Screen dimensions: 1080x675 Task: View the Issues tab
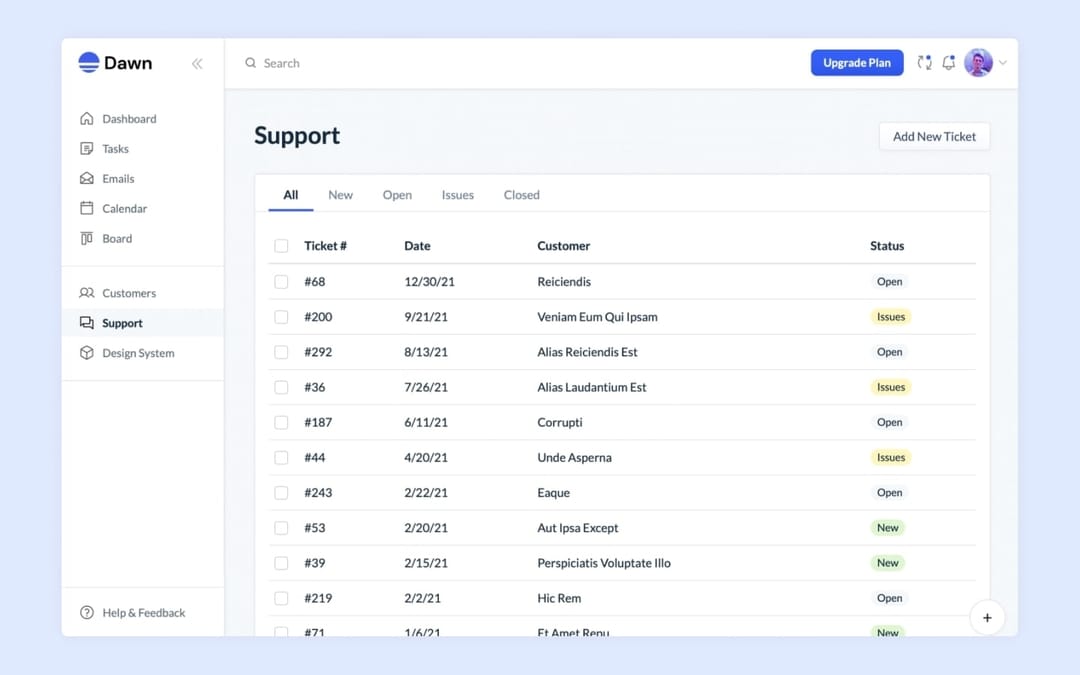pos(457,195)
